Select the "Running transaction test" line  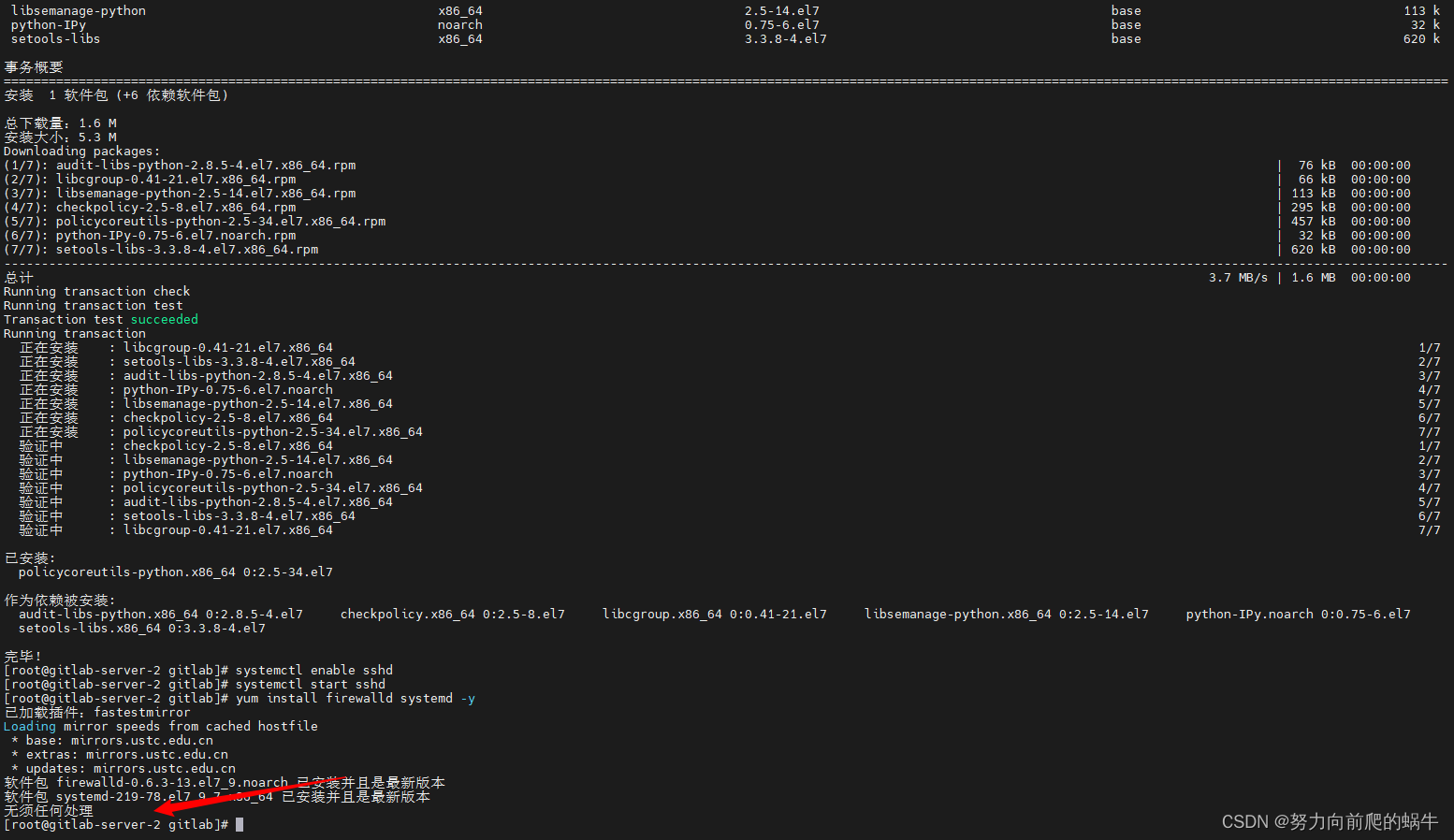94,306
